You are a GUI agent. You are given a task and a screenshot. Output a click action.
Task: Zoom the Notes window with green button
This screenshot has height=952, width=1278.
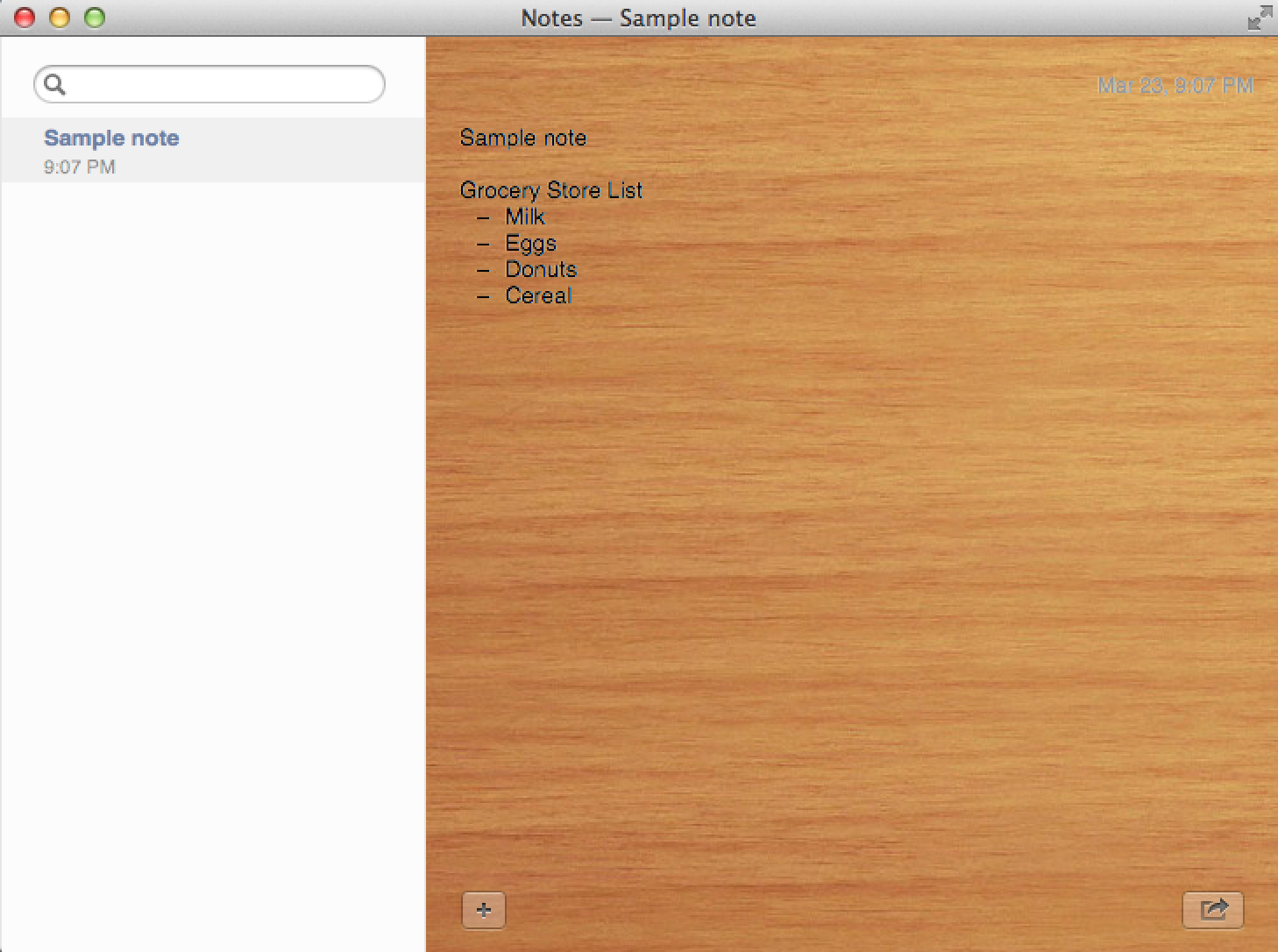[x=95, y=18]
